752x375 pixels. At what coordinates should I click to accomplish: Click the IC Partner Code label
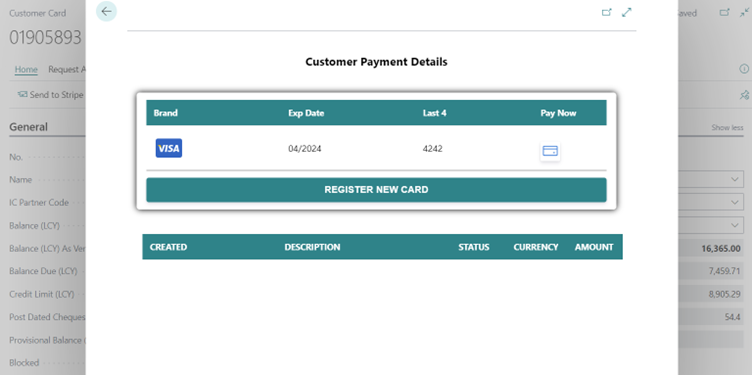(39, 202)
